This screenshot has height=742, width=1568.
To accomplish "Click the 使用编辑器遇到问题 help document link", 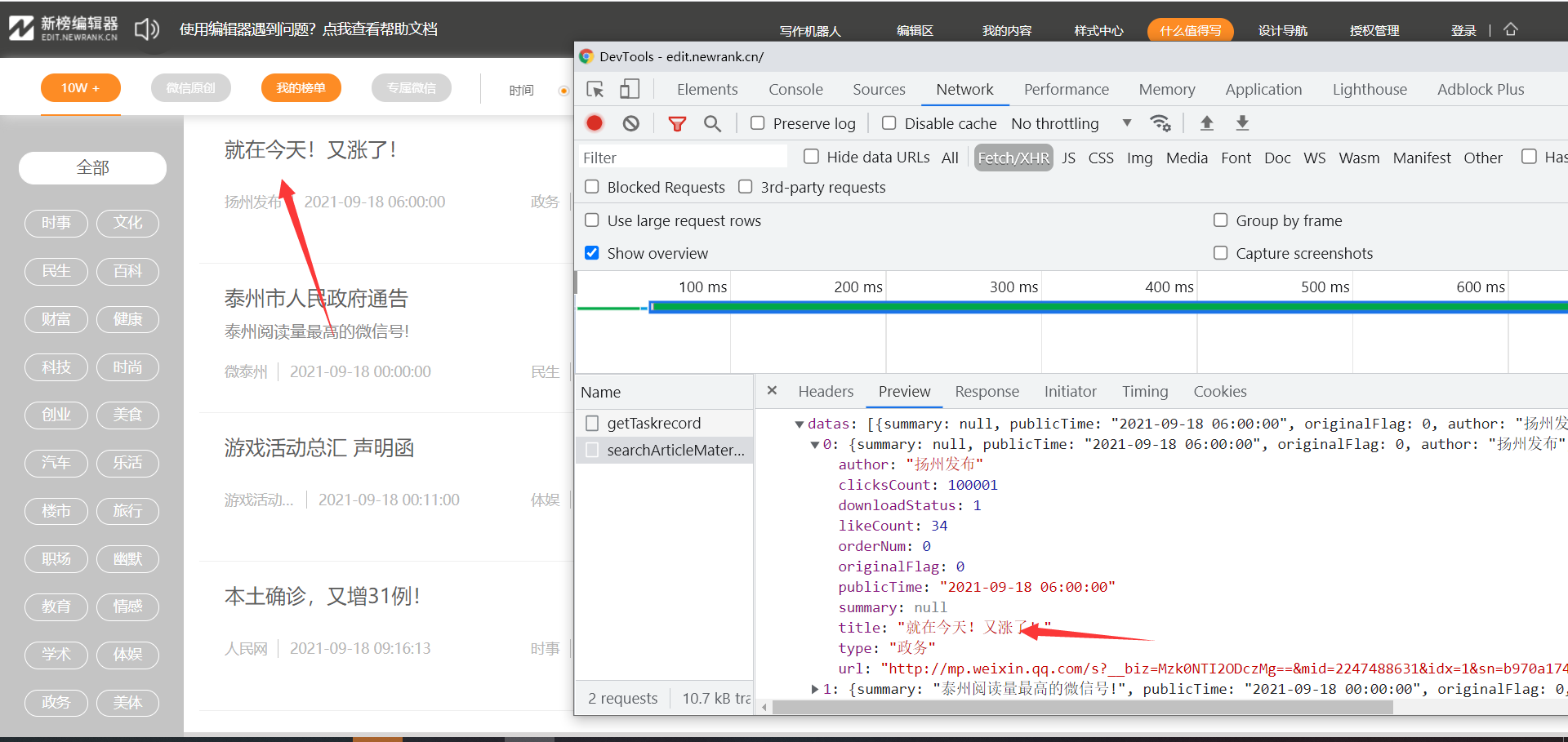I will 309,29.
